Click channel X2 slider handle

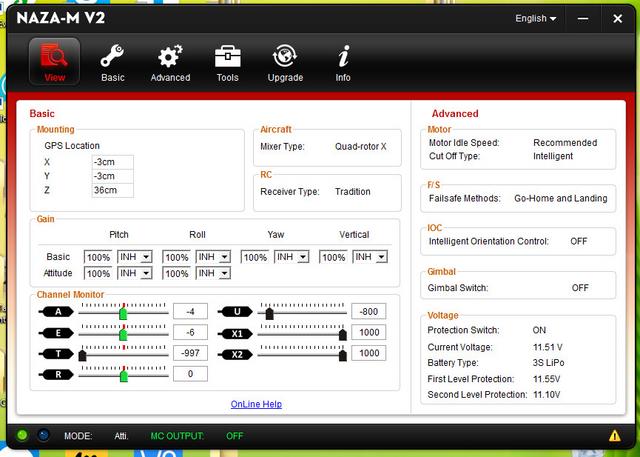(x=343, y=355)
